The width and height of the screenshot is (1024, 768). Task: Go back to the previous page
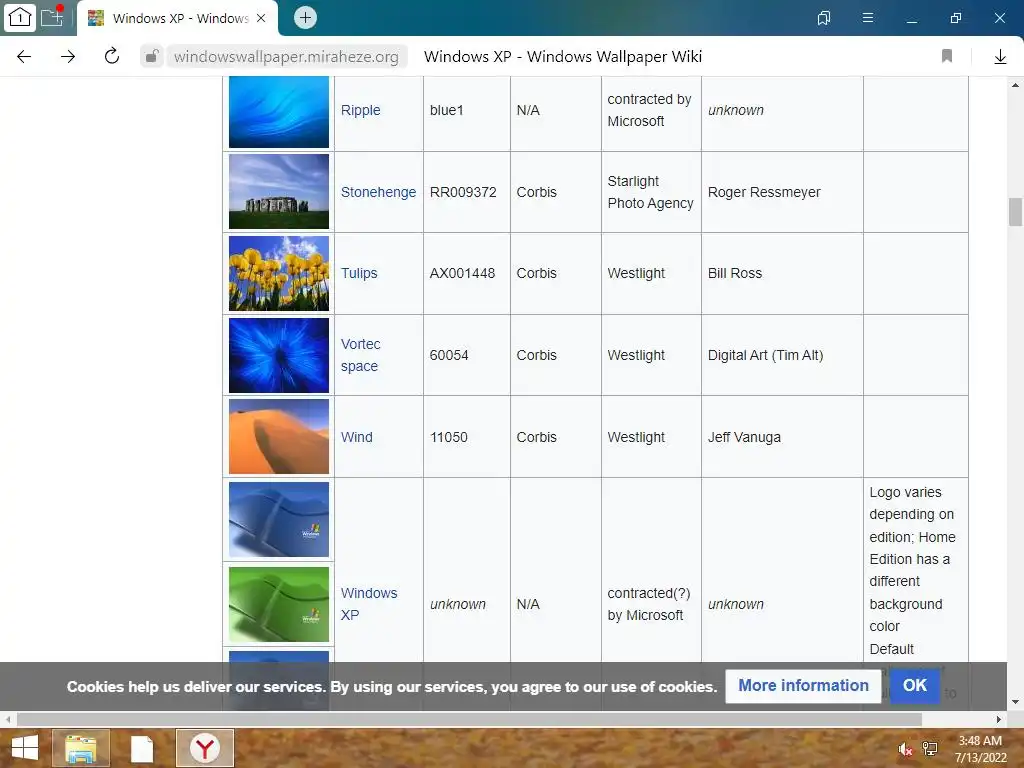tap(24, 57)
